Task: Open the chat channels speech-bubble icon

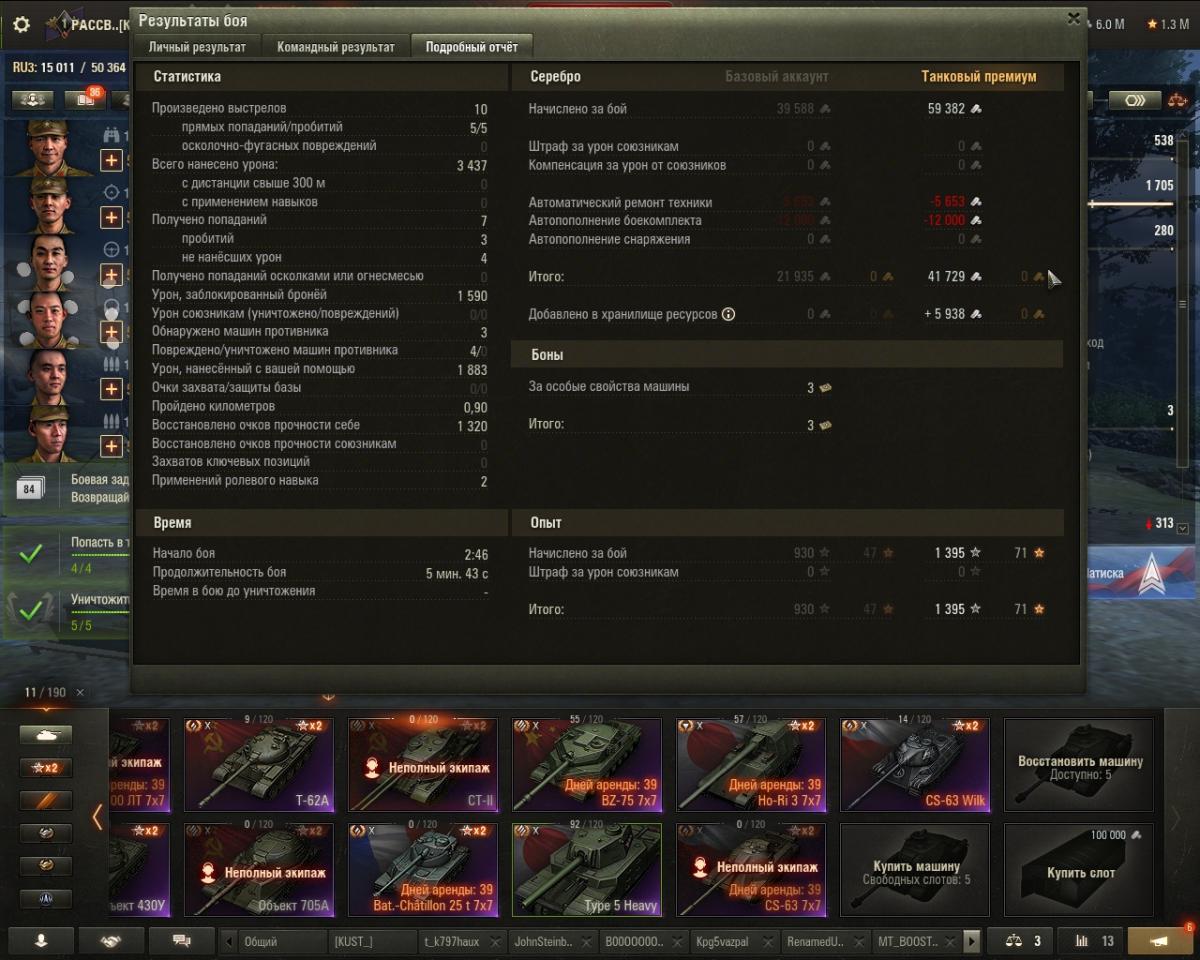Action: click(x=181, y=941)
